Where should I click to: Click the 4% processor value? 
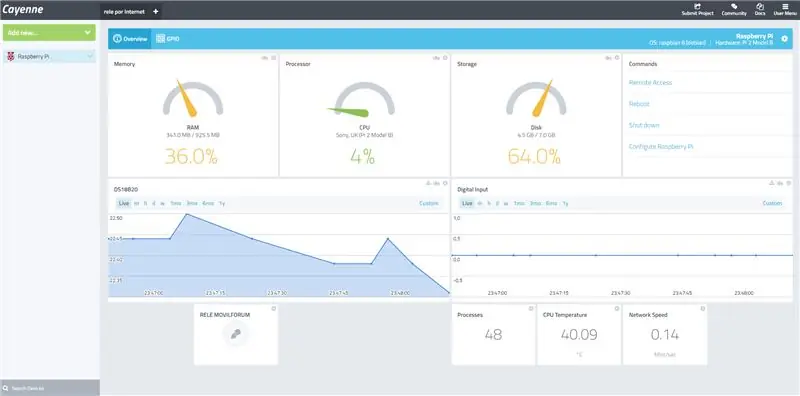(x=363, y=157)
